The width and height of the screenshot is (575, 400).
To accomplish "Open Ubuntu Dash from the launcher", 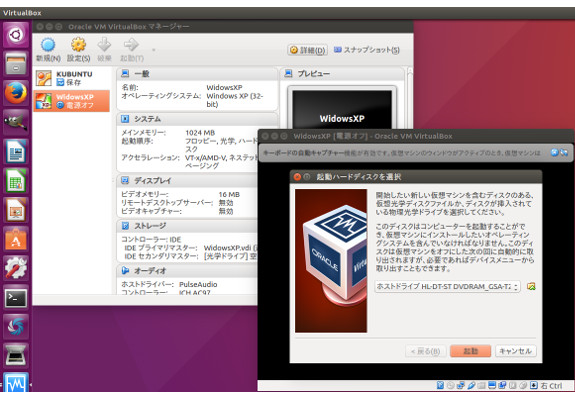I will tap(16, 35).
